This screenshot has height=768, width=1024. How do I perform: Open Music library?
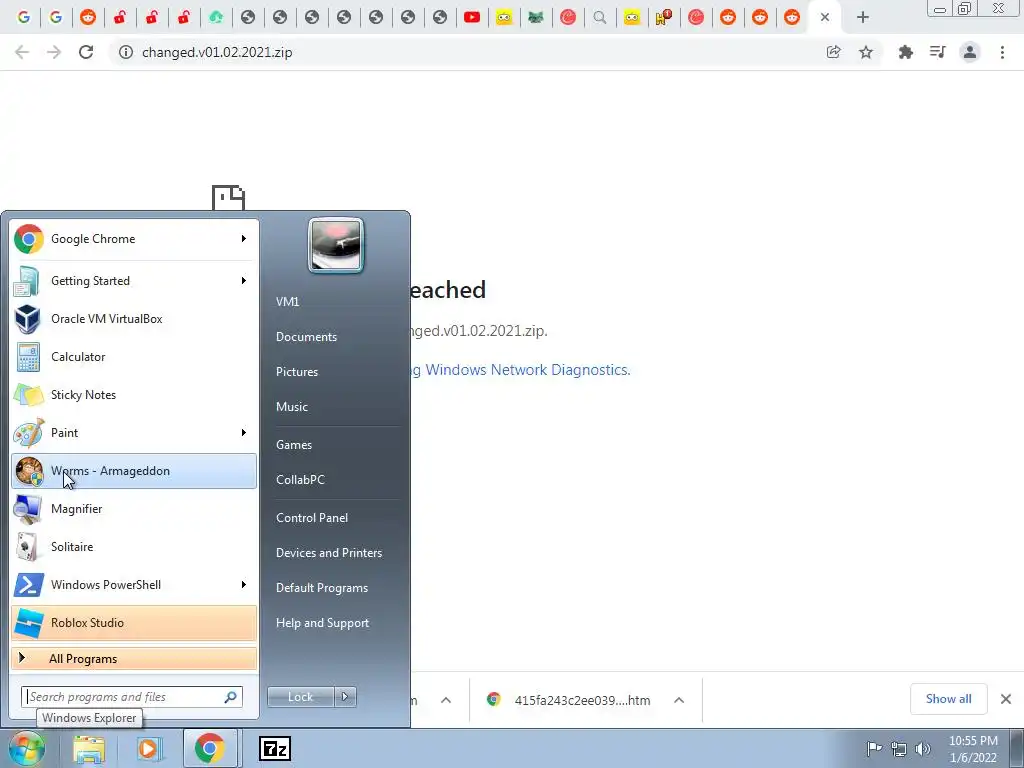click(x=291, y=407)
